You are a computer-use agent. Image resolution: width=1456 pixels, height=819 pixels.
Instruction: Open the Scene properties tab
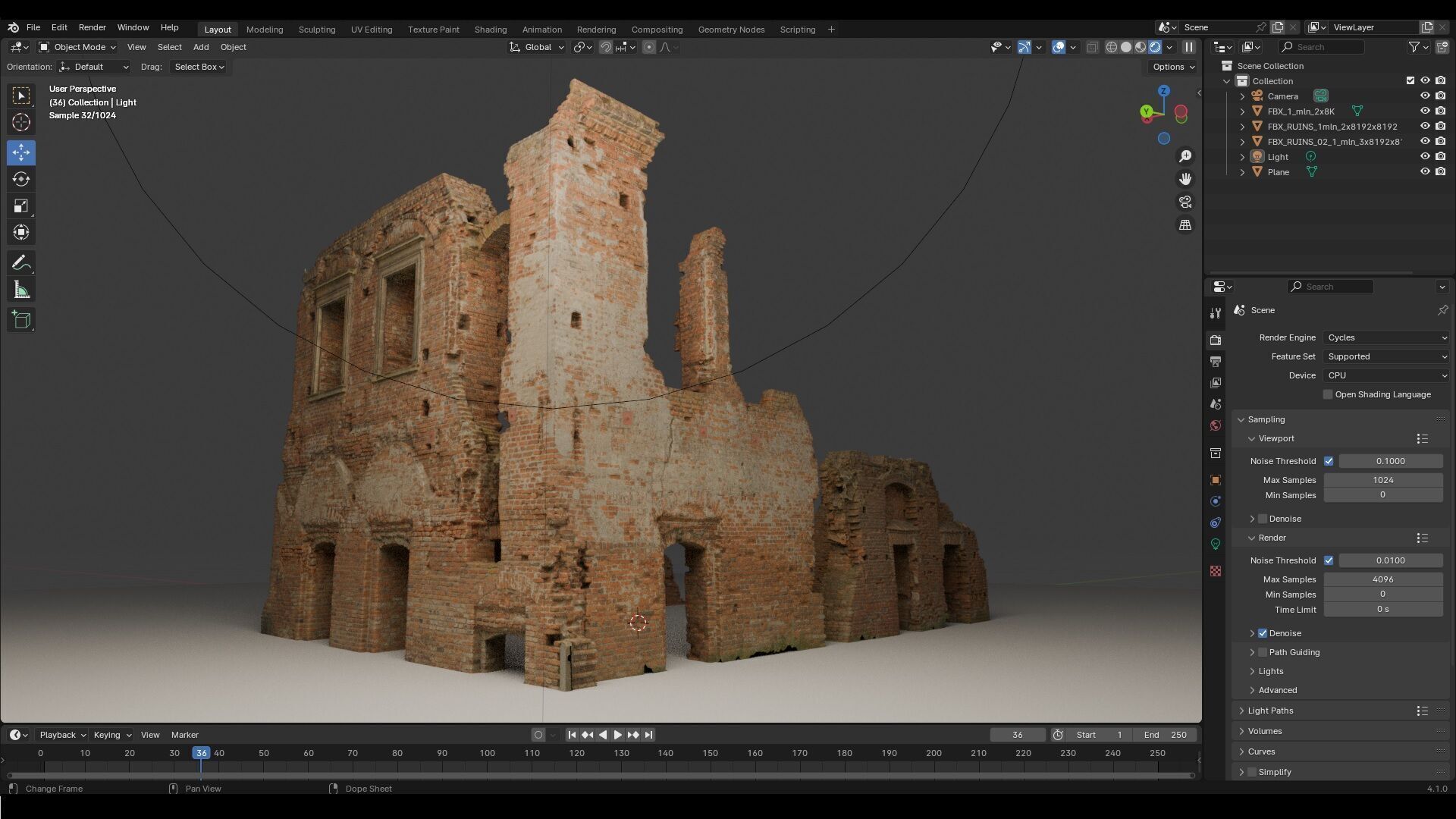click(1216, 403)
